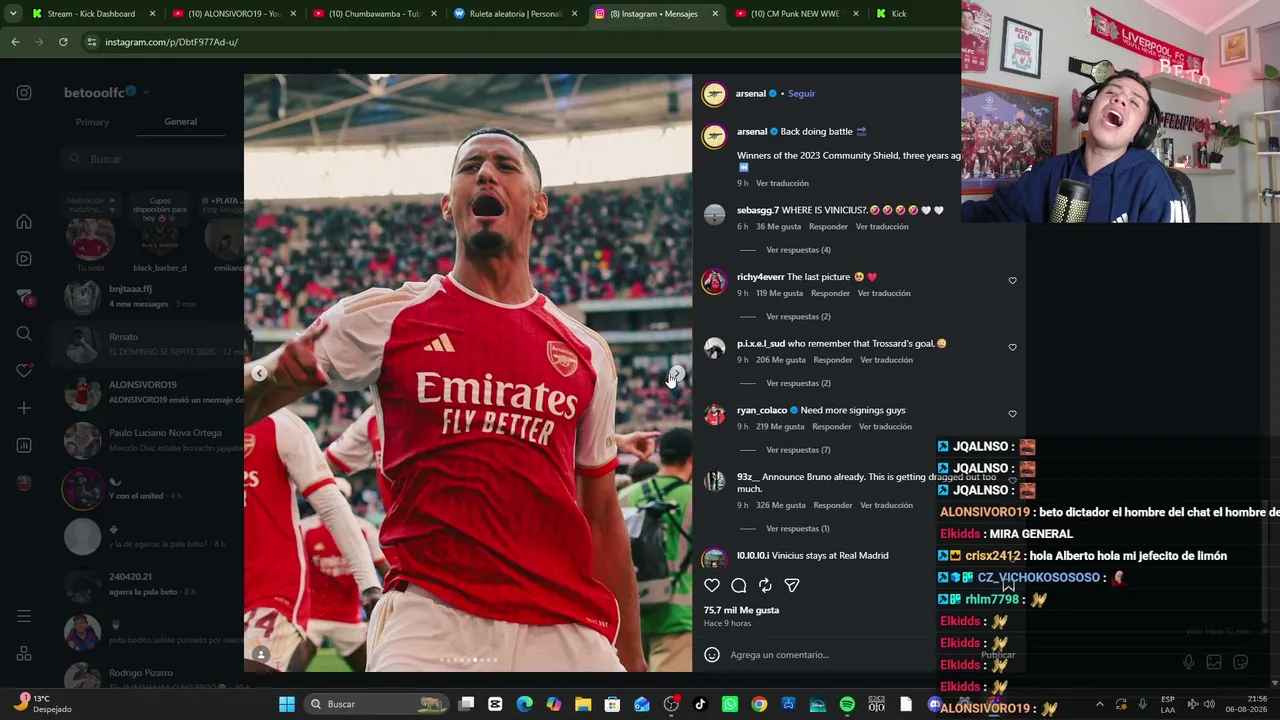Open TikTok from the taskbar
This screenshot has width=1280, height=720.
coord(700,704)
